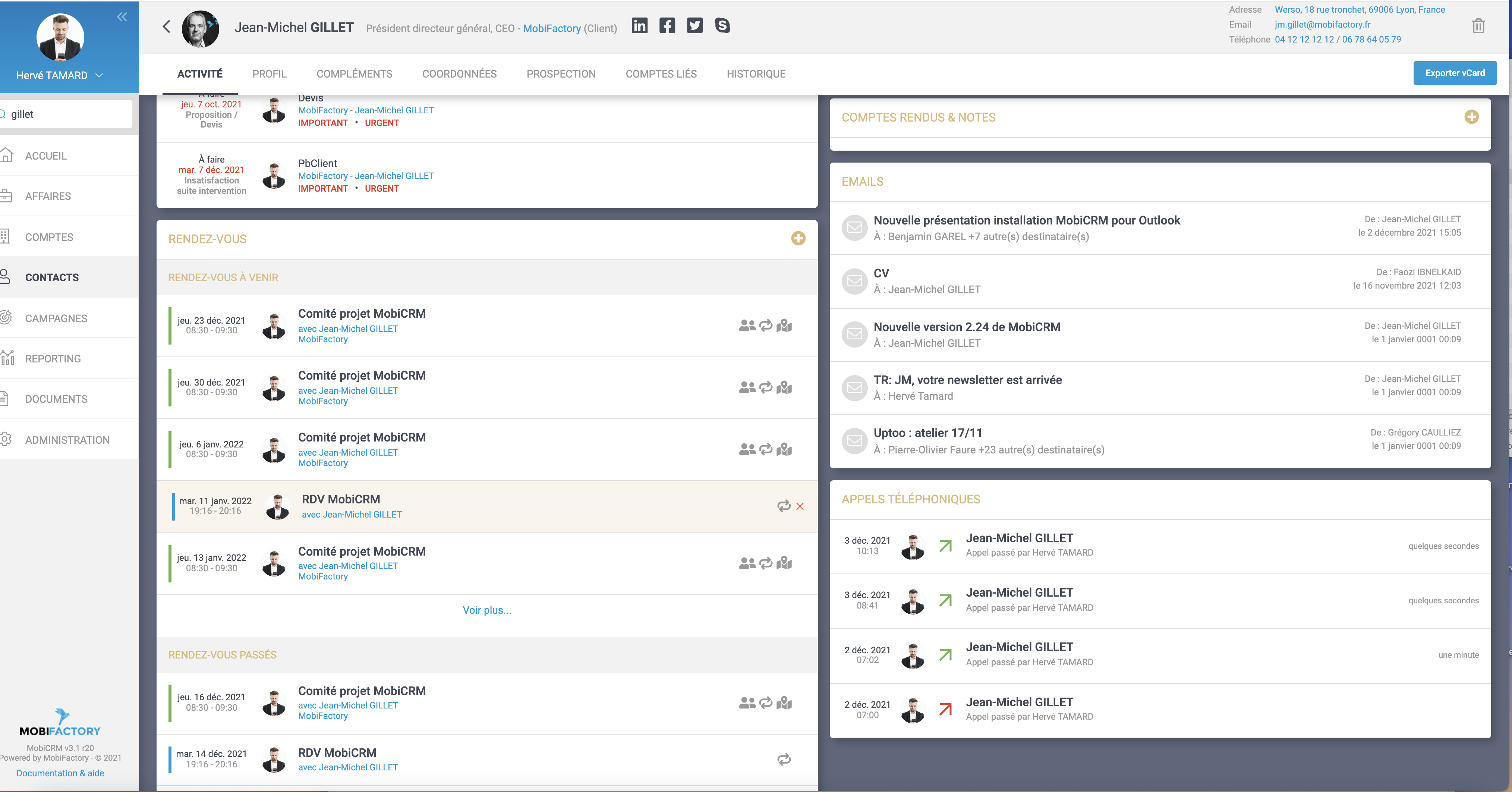Click recurrence icon on 30 déc. meeting
The height and width of the screenshot is (792, 1512).
[x=765, y=387]
